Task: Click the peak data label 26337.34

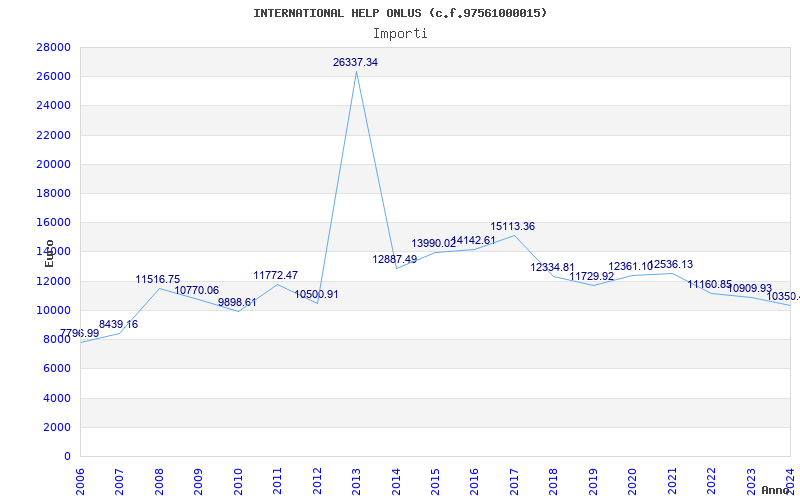Action: [x=355, y=62]
